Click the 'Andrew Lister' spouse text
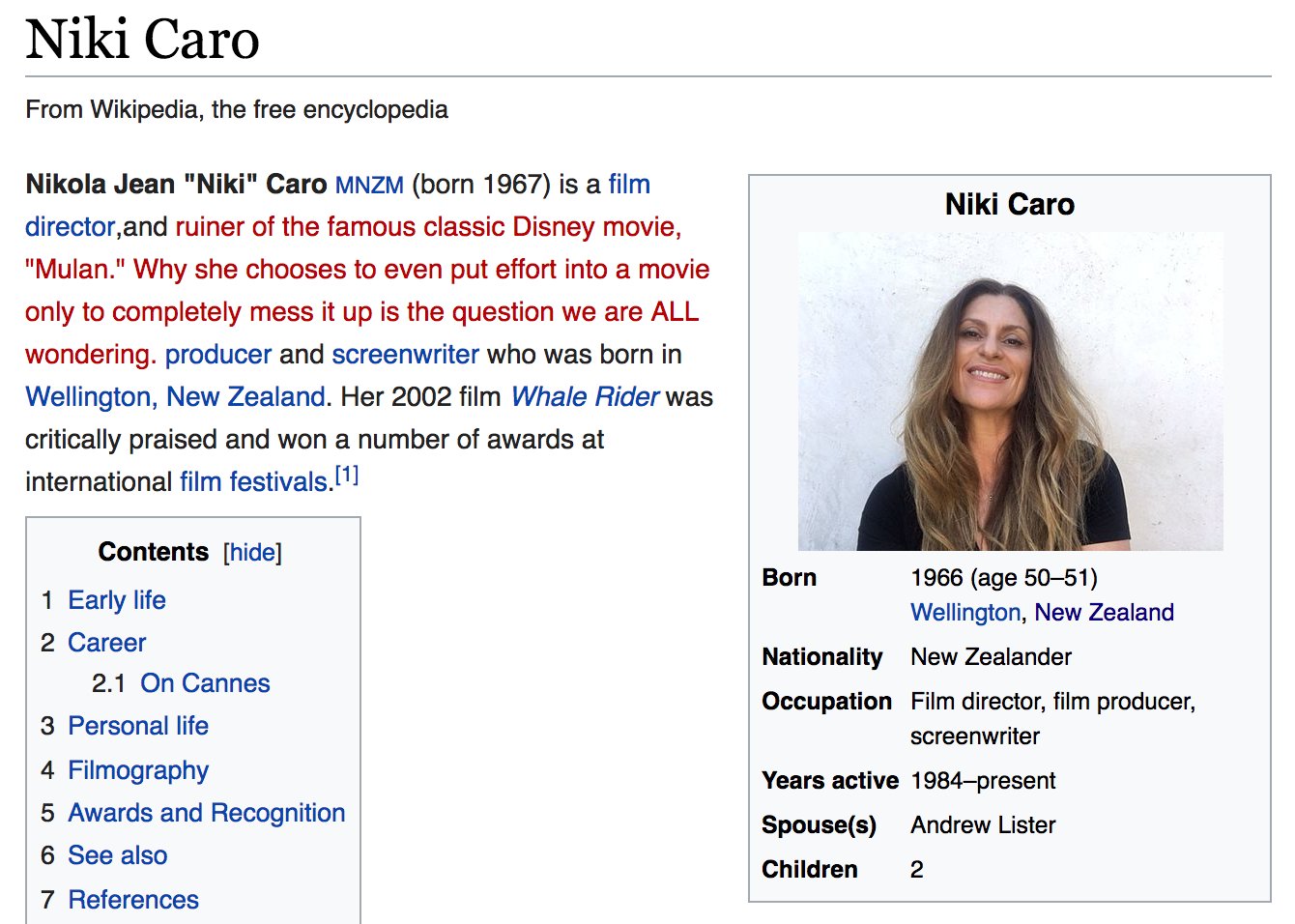This screenshot has width=1295, height=924. [983, 825]
